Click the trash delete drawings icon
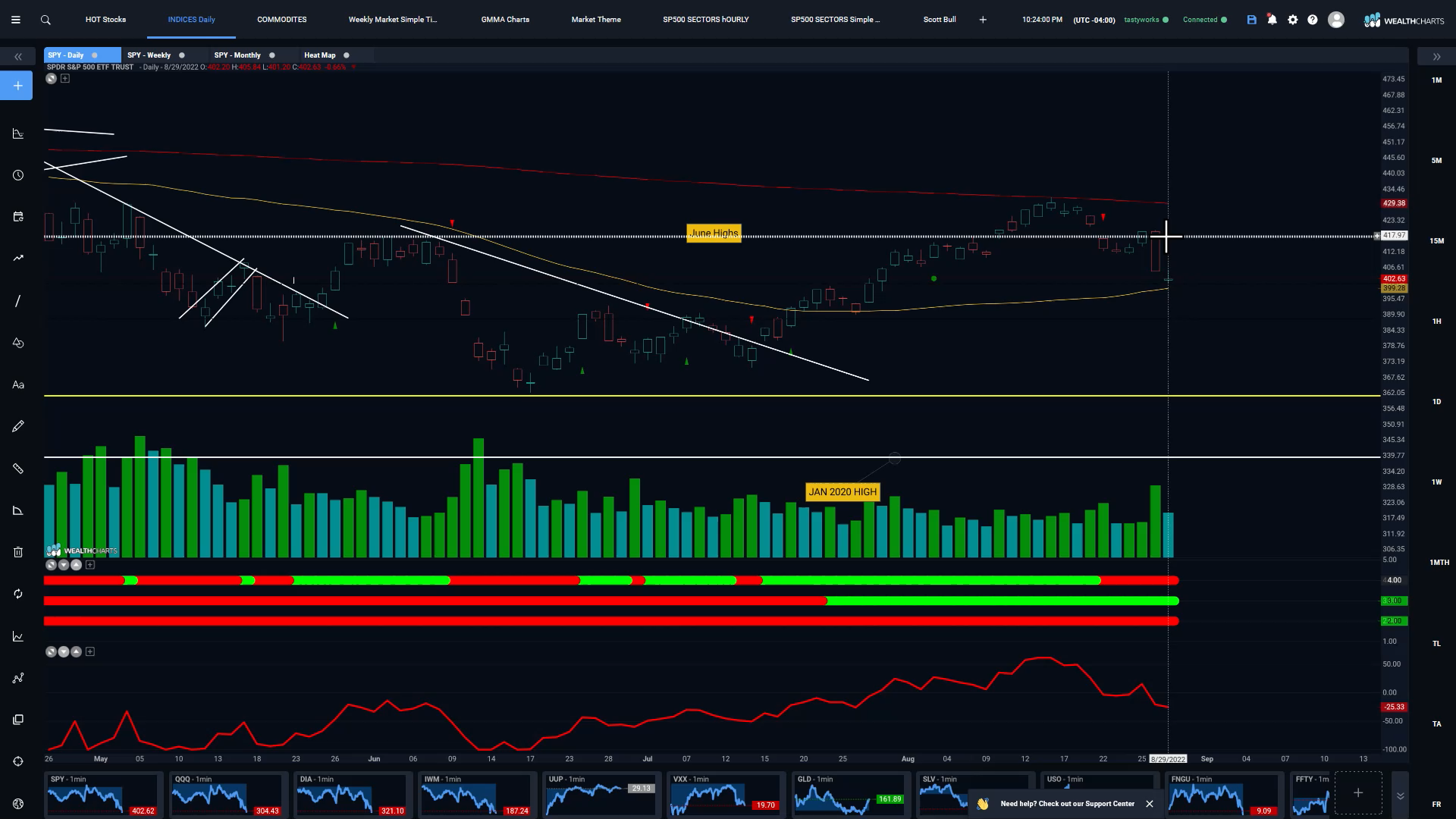 tap(18, 552)
